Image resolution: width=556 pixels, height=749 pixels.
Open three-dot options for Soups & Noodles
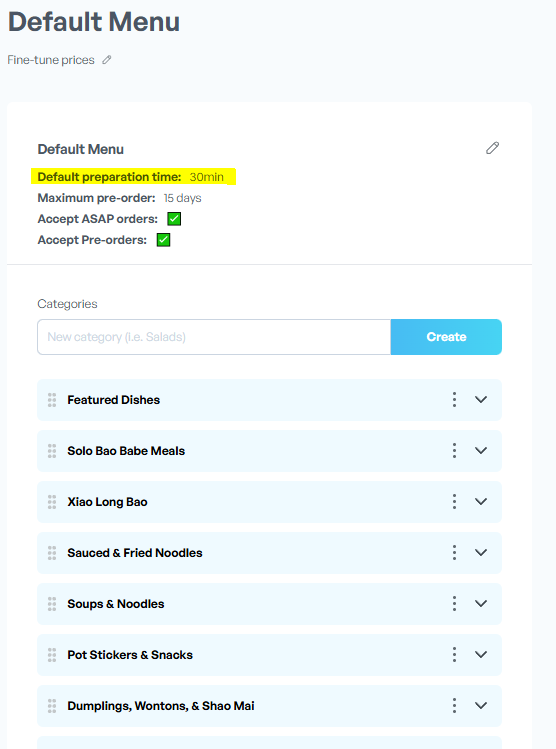click(454, 603)
